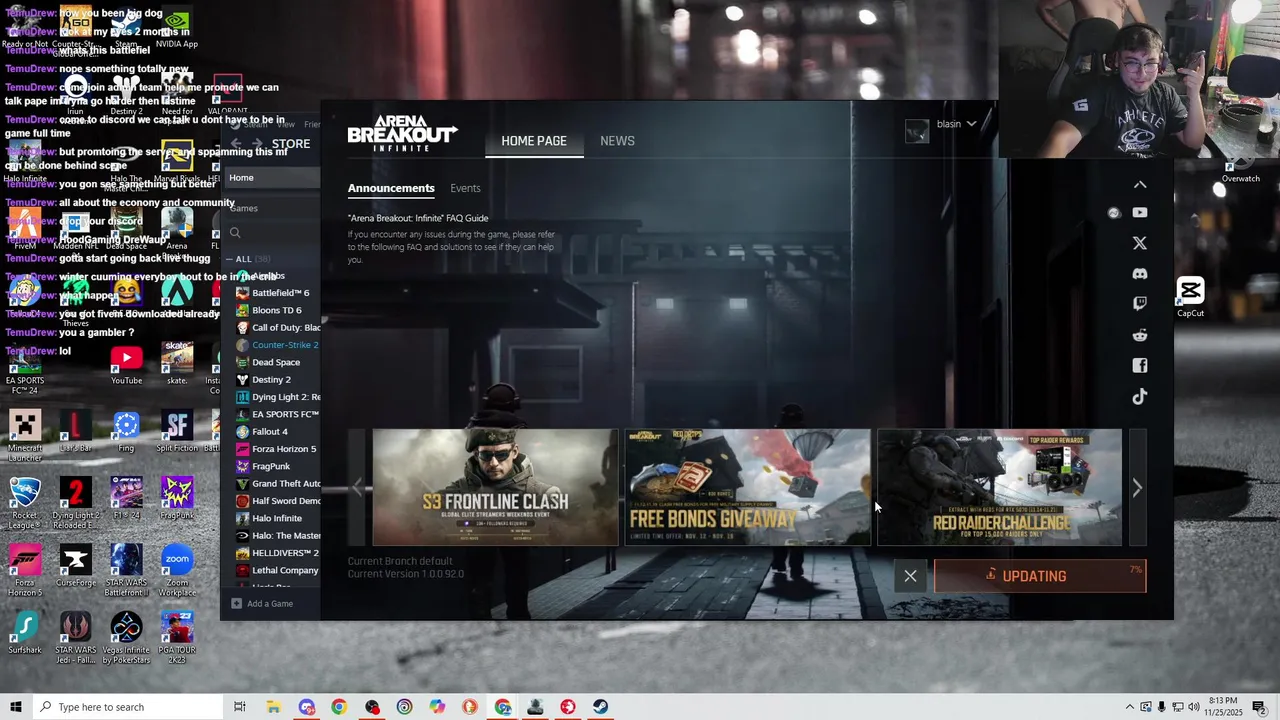The width and height of the screenshot is (1280, 720).
Task: Open the Facebook social icon
Action: (x=1140, y=366)
